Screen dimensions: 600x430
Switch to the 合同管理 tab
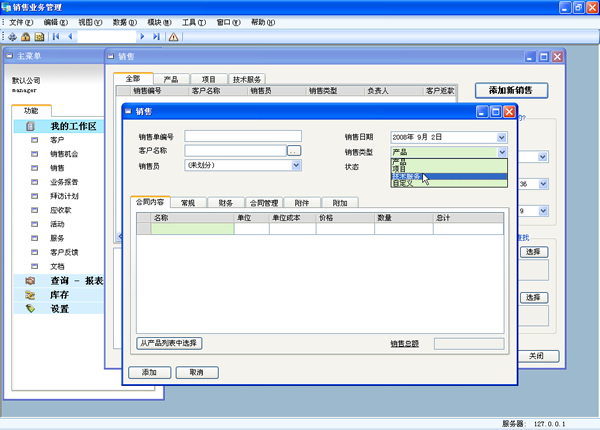click(266, 202)
